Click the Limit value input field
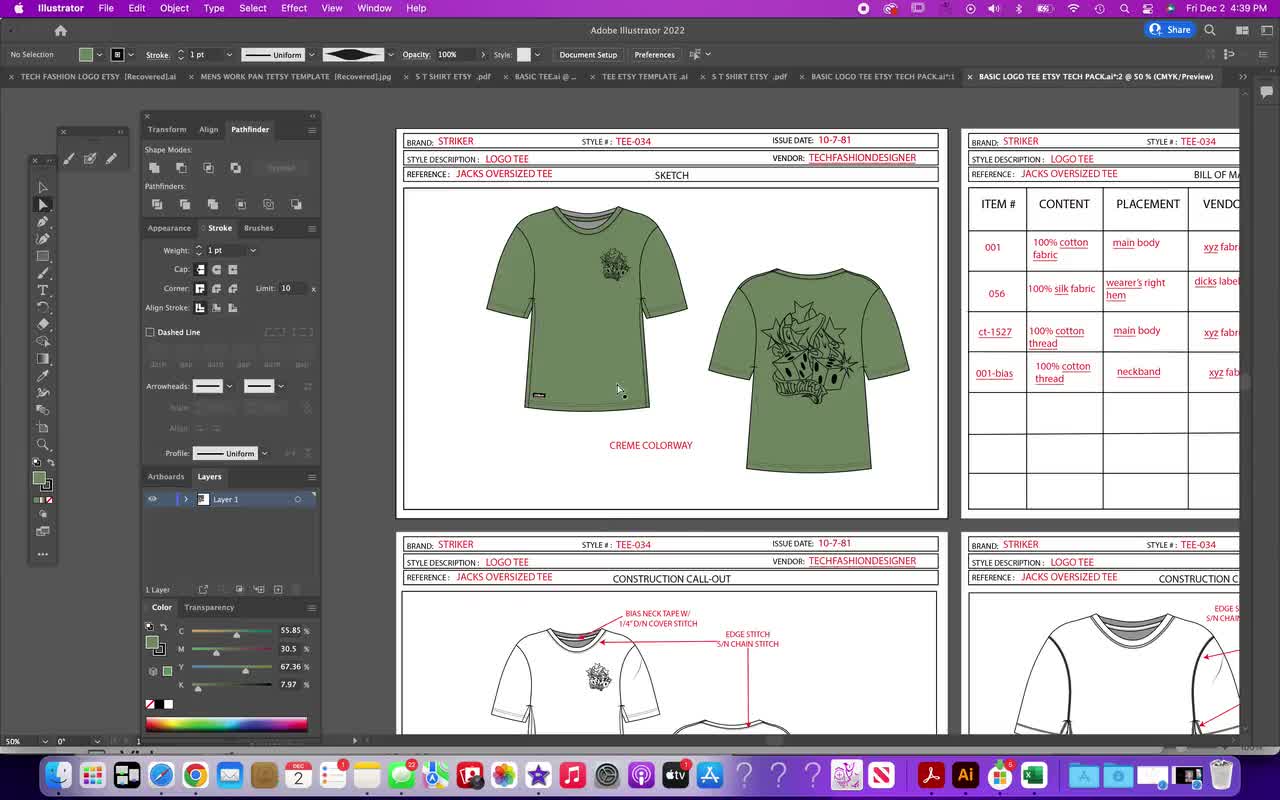Screen dimensions: 1280x800 pyautogui.click(x=291, y=288)
